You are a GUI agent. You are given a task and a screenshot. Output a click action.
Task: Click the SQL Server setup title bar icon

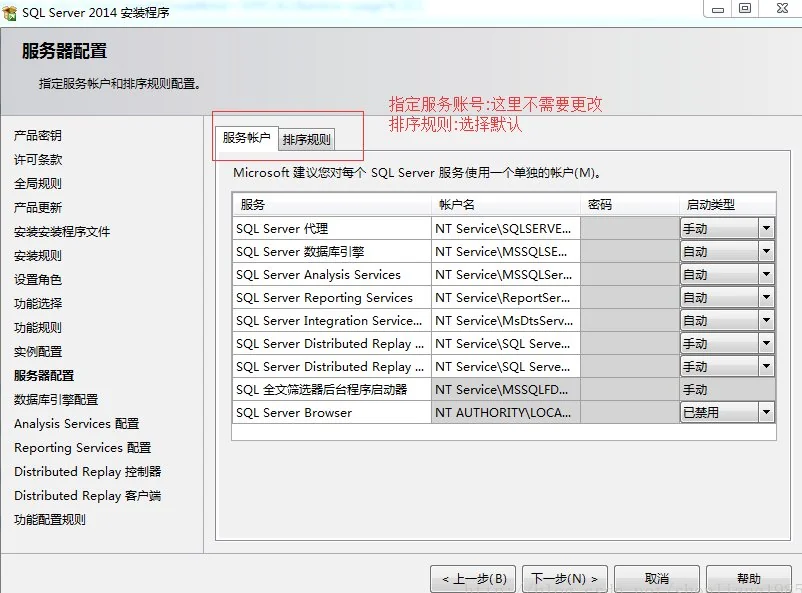10,11
